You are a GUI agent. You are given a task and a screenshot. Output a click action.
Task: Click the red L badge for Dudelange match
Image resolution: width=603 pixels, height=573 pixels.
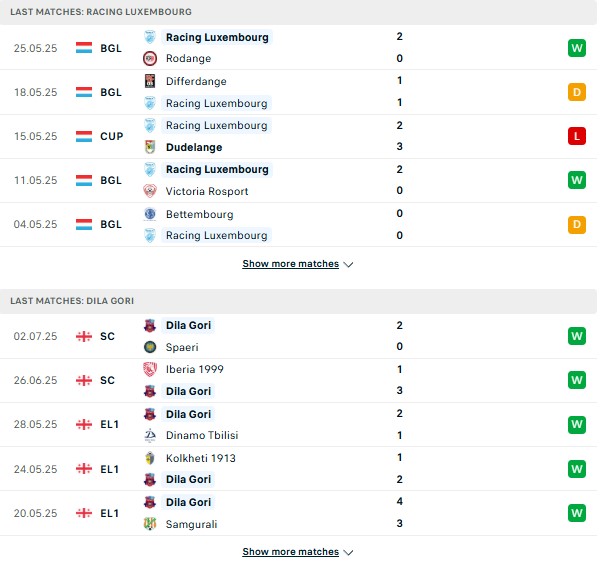pos(576,136)
